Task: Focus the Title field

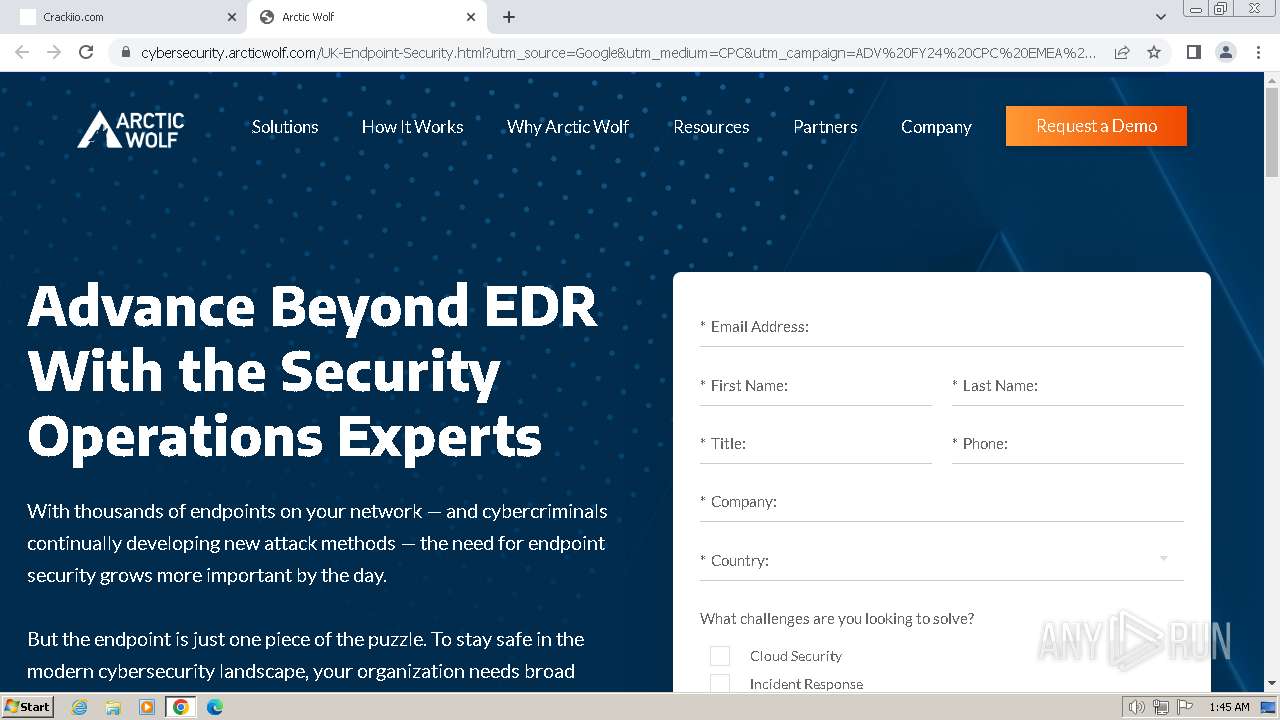Action: (x=815, y=444)
